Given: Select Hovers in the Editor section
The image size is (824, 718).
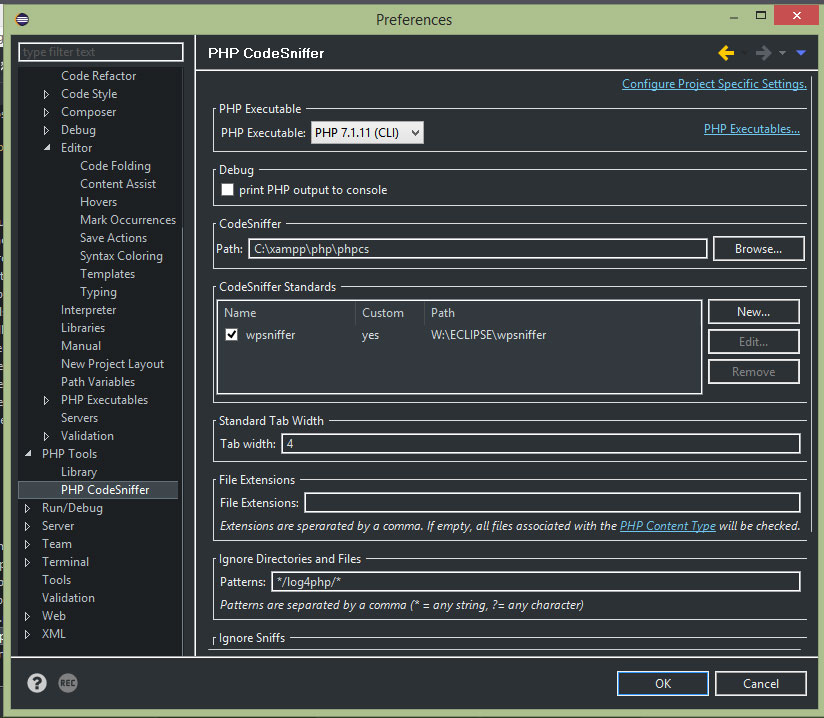Looking at the screenshot, I should point(98,202).
